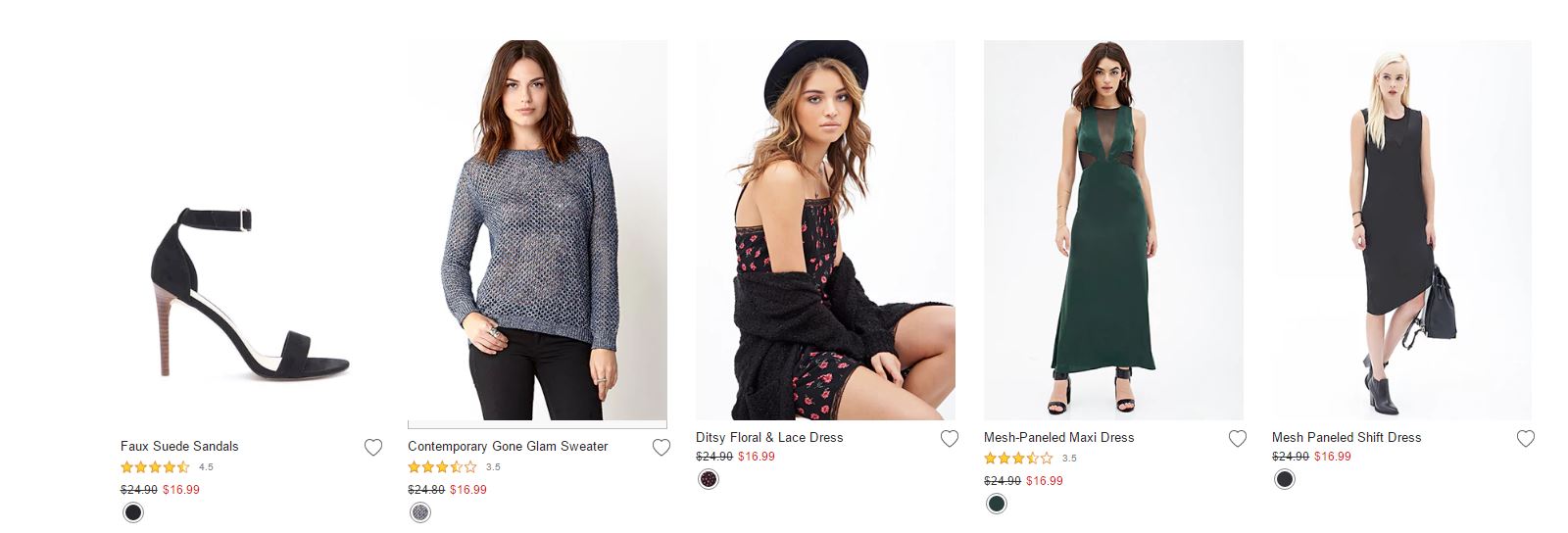Open Mesh-Paneled Maxi Dress product title
Screen dimensions: 1568x533
(1058, 437)
